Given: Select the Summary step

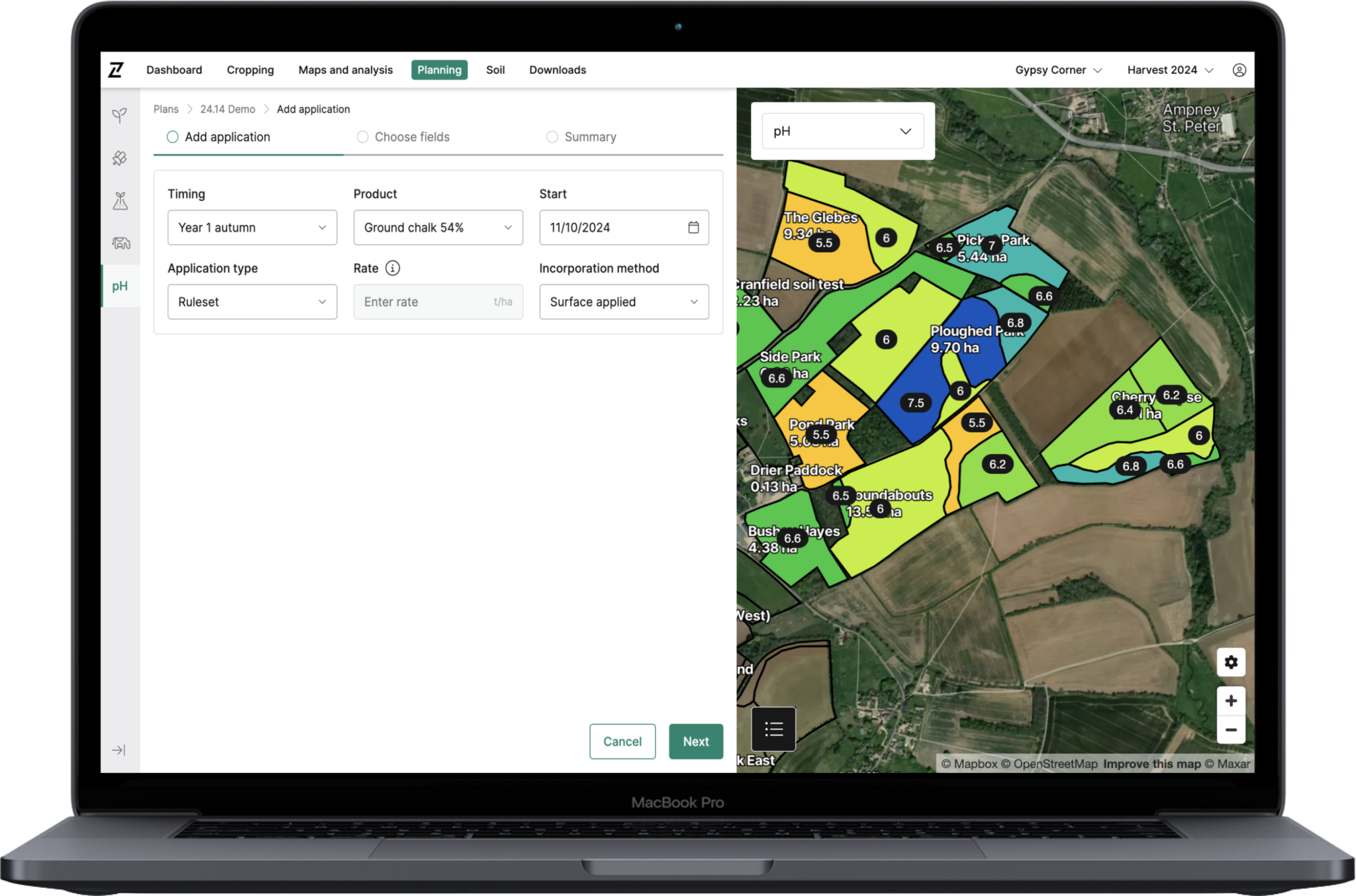Looking at the screenshot, I should 553,136.
